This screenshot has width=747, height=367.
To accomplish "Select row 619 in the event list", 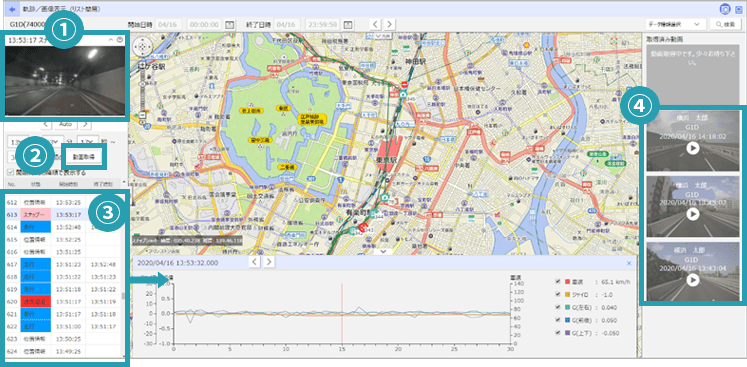I will (63, 289).
